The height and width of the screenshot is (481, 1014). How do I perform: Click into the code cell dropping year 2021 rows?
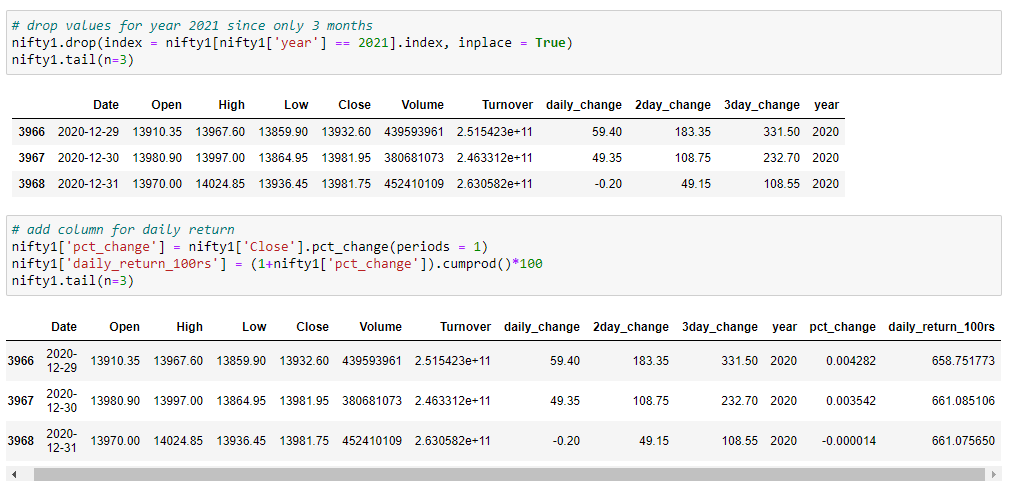[504, 43]
